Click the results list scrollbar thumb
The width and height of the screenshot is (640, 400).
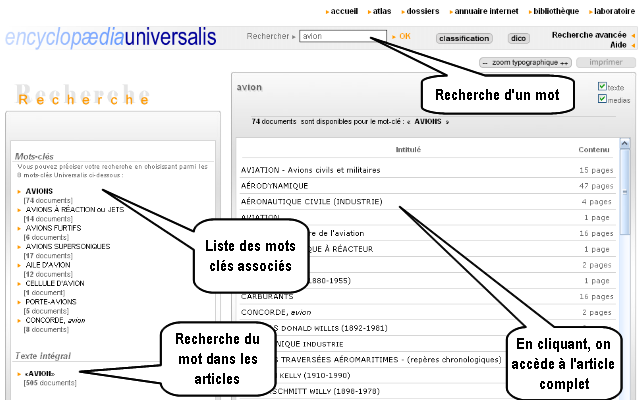625,192
